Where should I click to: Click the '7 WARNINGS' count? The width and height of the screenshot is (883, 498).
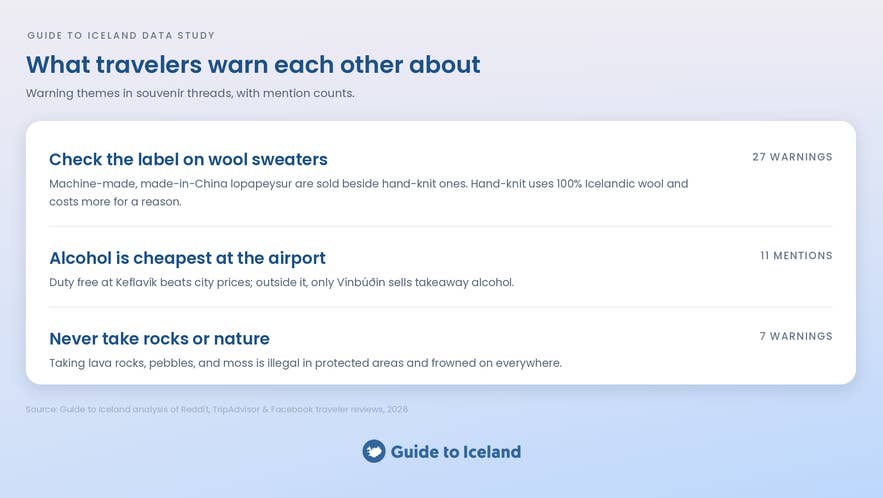point(796,336)
